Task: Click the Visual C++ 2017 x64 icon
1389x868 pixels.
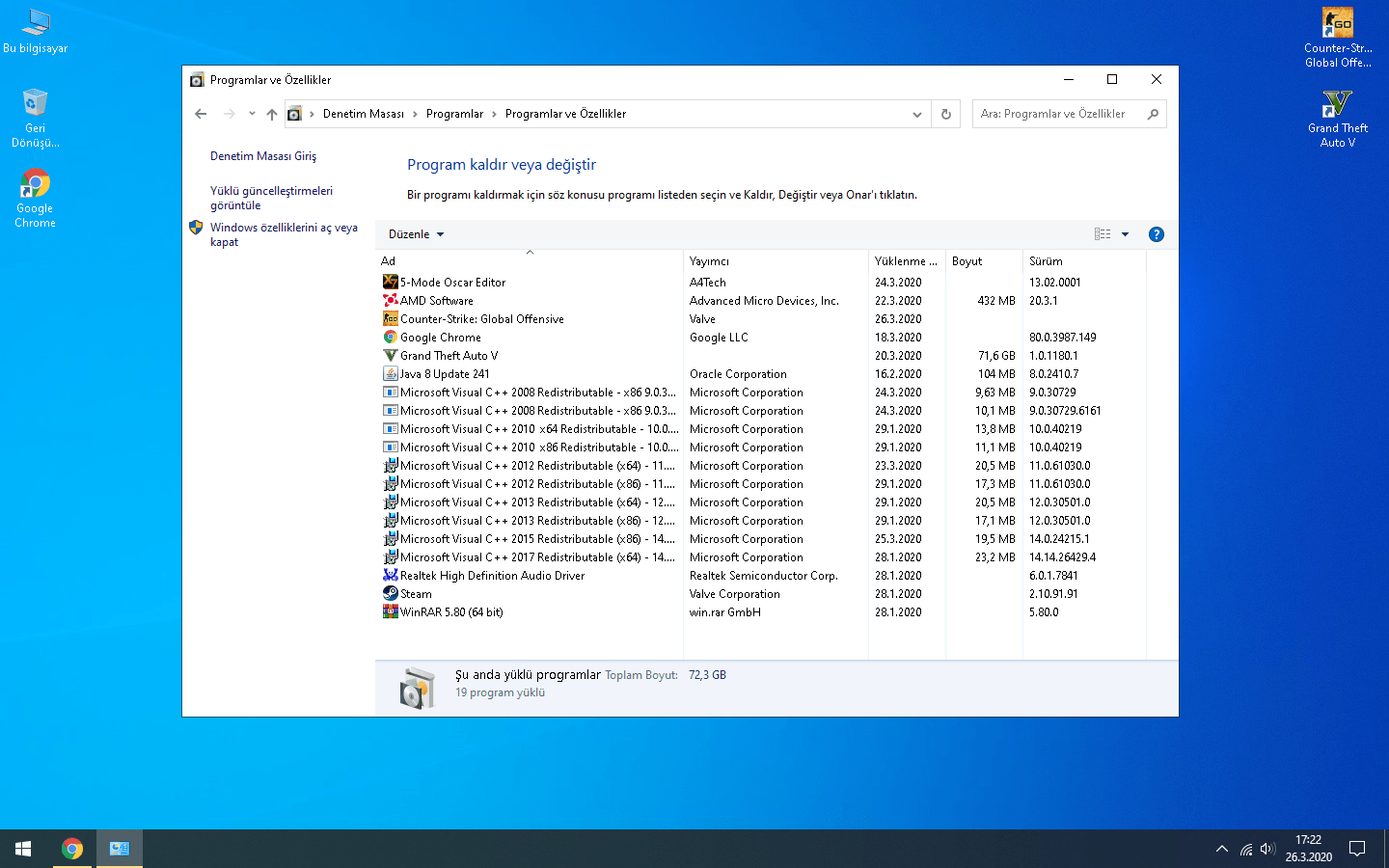Action: click(391, 556)
